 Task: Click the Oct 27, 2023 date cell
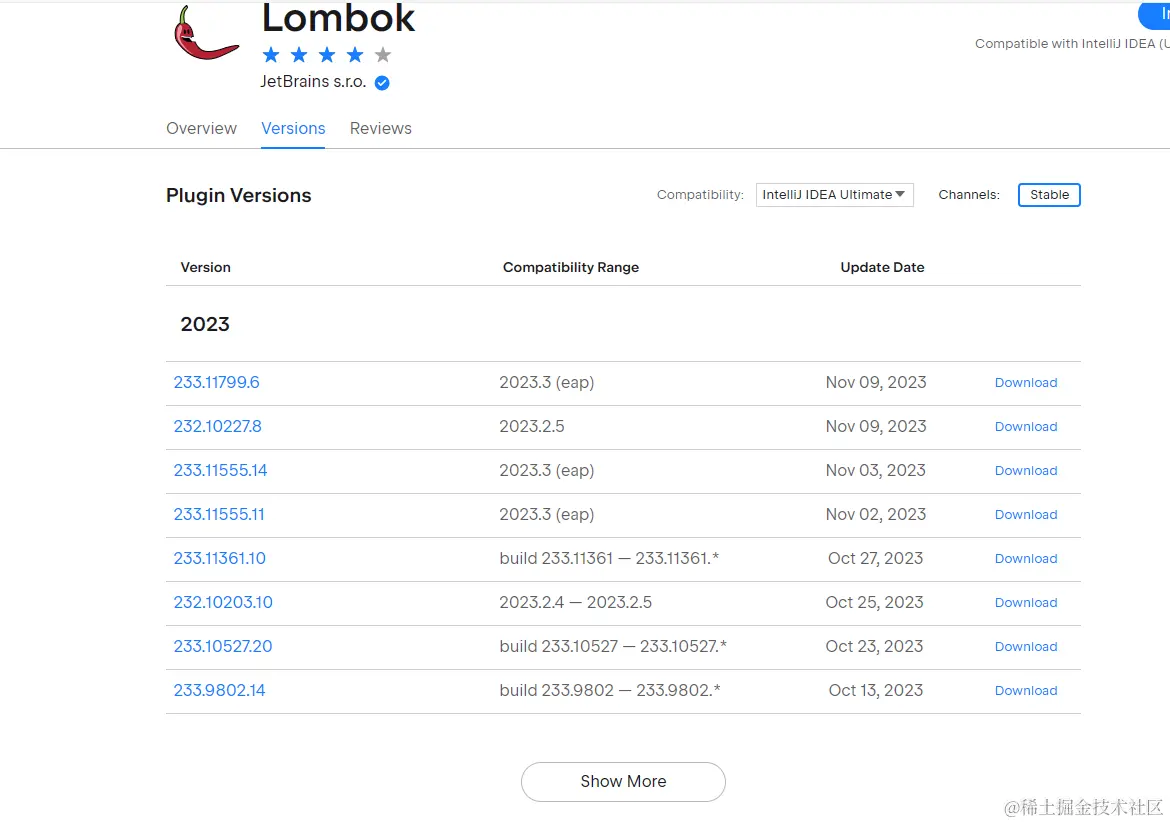(x=875, y=558)
